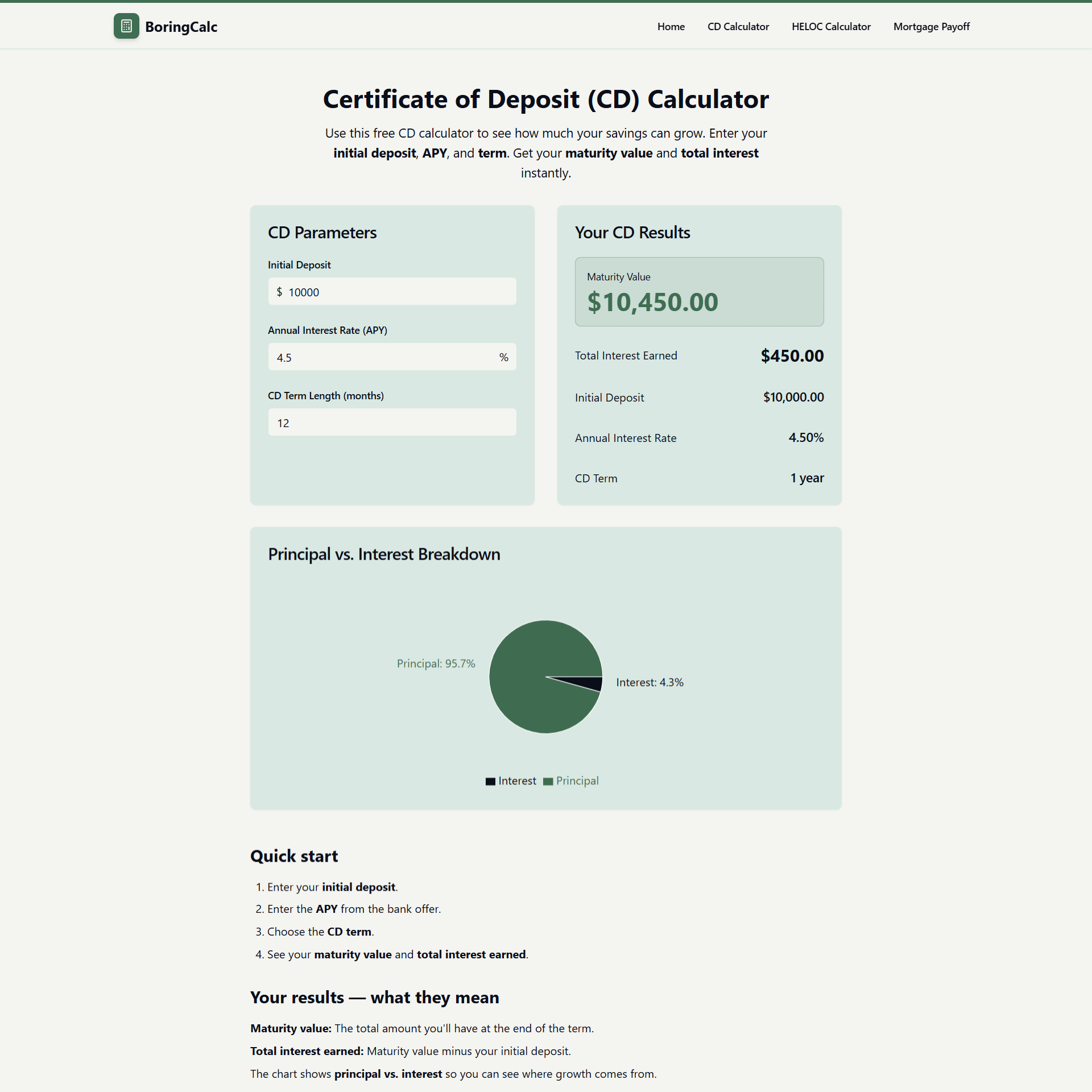Screen dimensions: 1092x1092
Task: Click the BoringCalc calculator logo icon
Action: click(126, 26)
